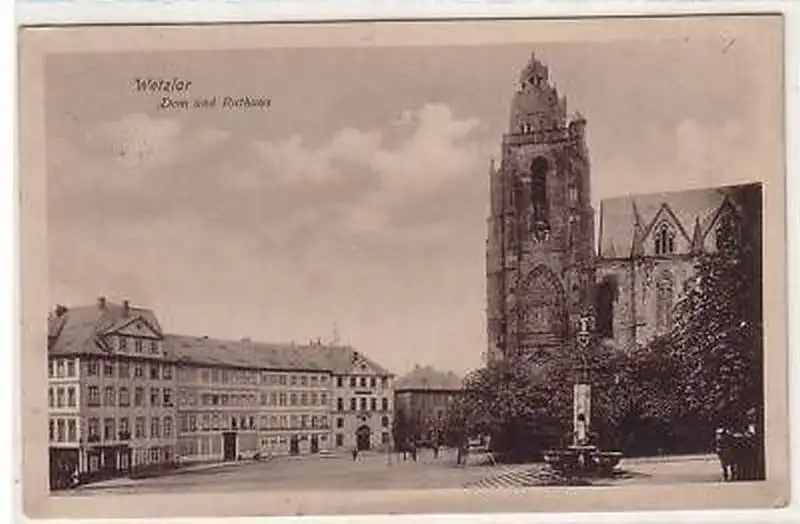The width and height of the screenshot is (800, 524).
Task: Select the tall arched tower window
Action: point(539,188)
